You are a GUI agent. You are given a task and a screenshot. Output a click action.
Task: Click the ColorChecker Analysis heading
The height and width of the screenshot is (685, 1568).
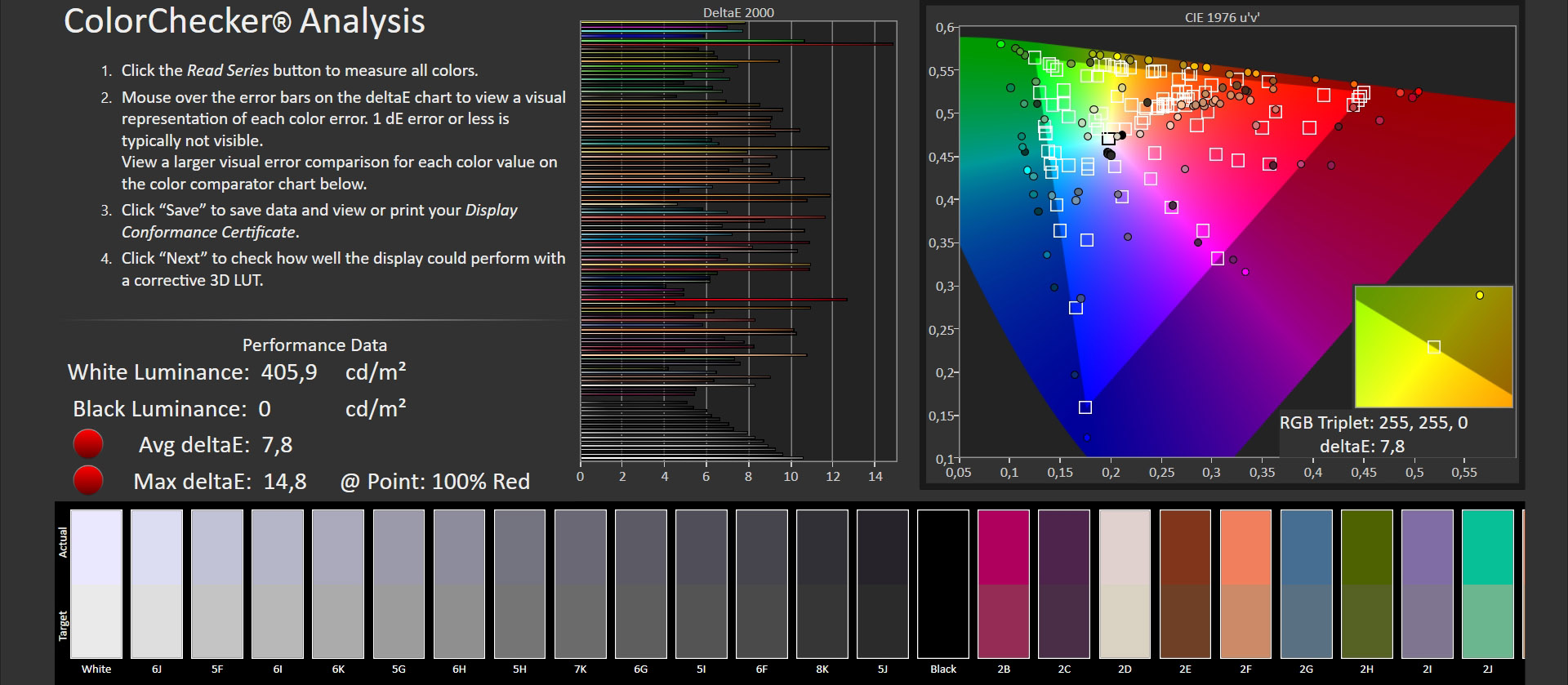(x=244, y=21)
